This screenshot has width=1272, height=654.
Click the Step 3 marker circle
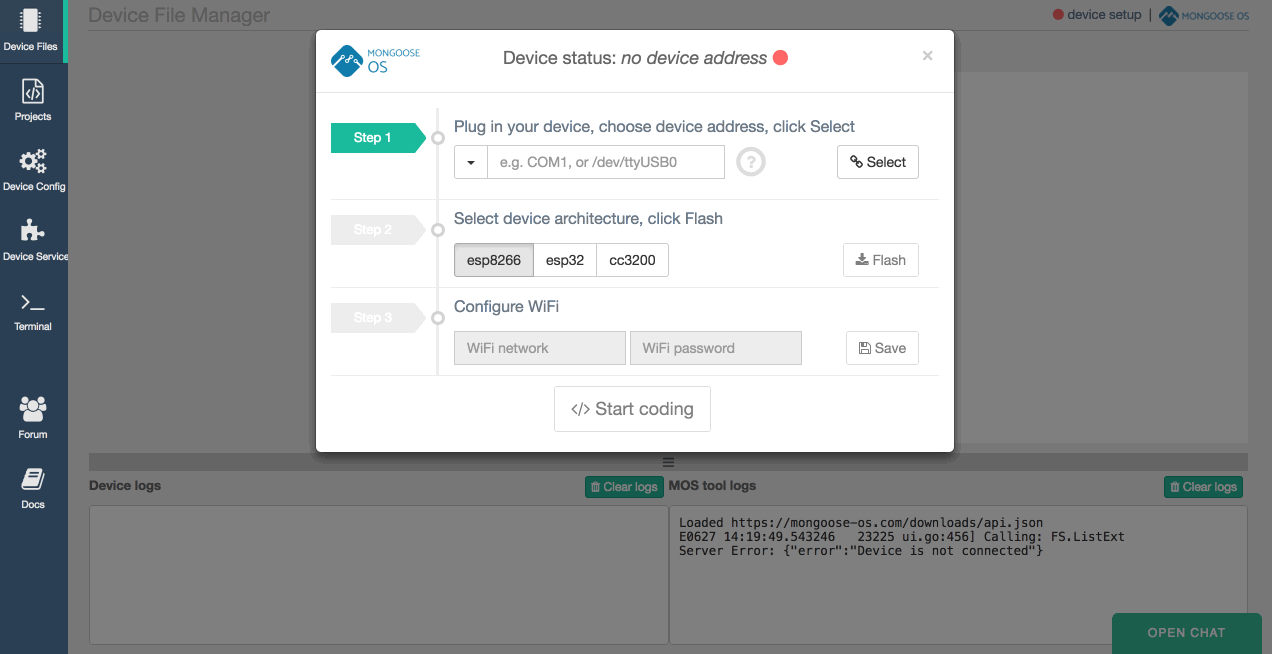[x=436, y=317]
